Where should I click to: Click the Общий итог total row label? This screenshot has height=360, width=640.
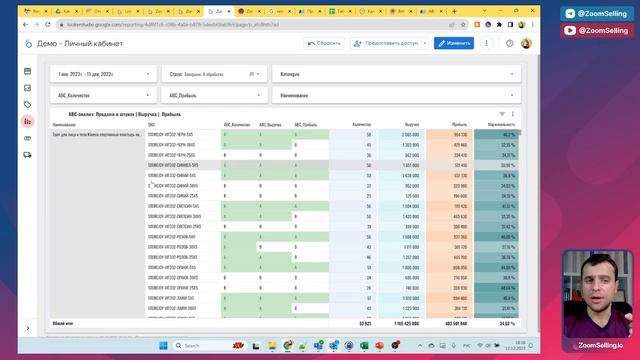click(x=62, y=323)
